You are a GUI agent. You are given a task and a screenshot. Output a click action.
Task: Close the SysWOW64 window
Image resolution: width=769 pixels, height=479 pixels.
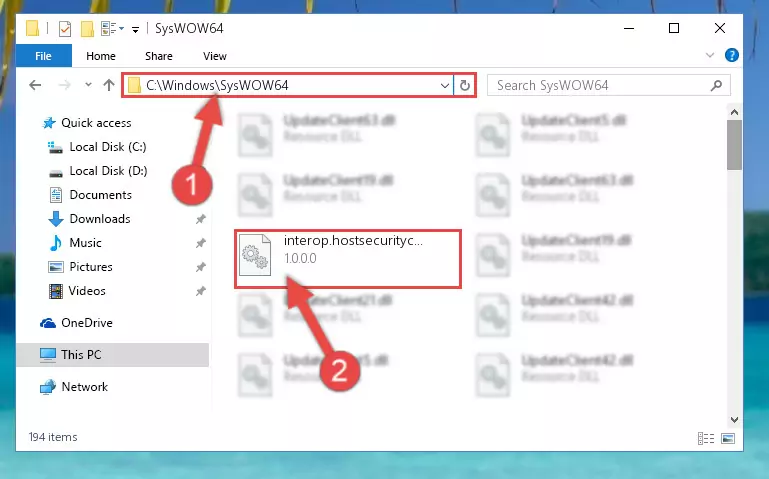[719, 28]
